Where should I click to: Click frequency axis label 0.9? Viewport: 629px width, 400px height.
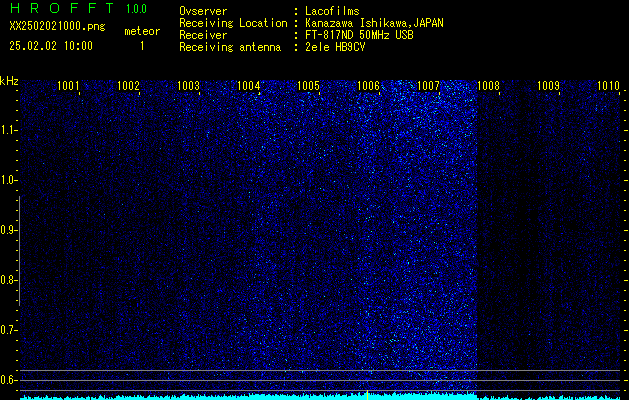tap(8, 230)
